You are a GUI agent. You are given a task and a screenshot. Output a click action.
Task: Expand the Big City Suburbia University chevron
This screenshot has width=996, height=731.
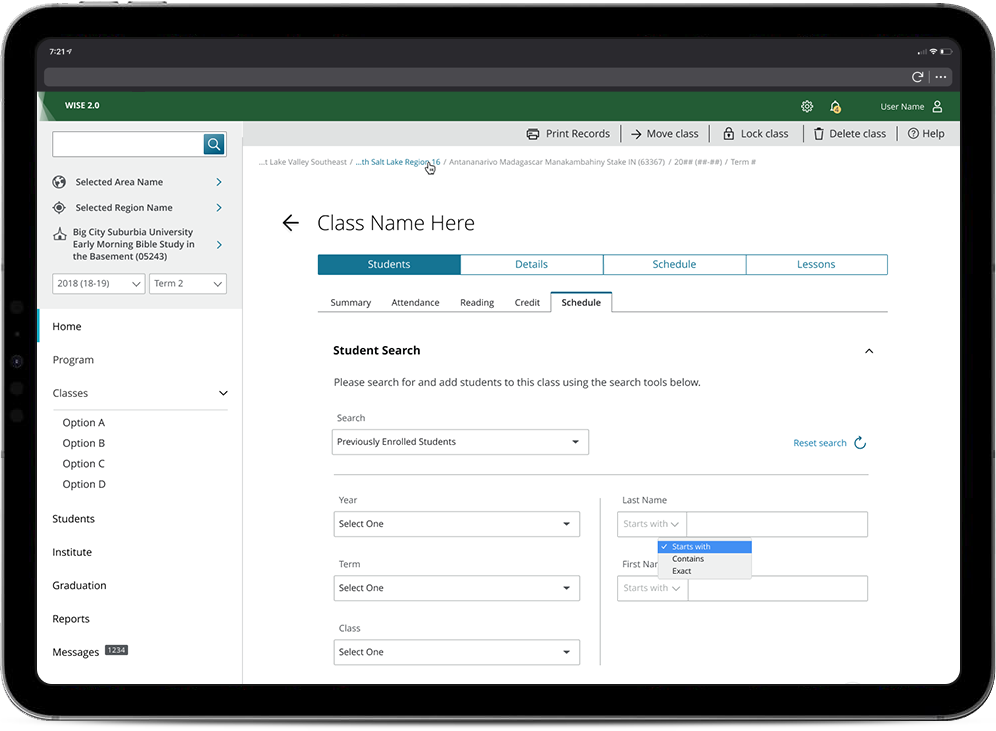coord(219,245)
